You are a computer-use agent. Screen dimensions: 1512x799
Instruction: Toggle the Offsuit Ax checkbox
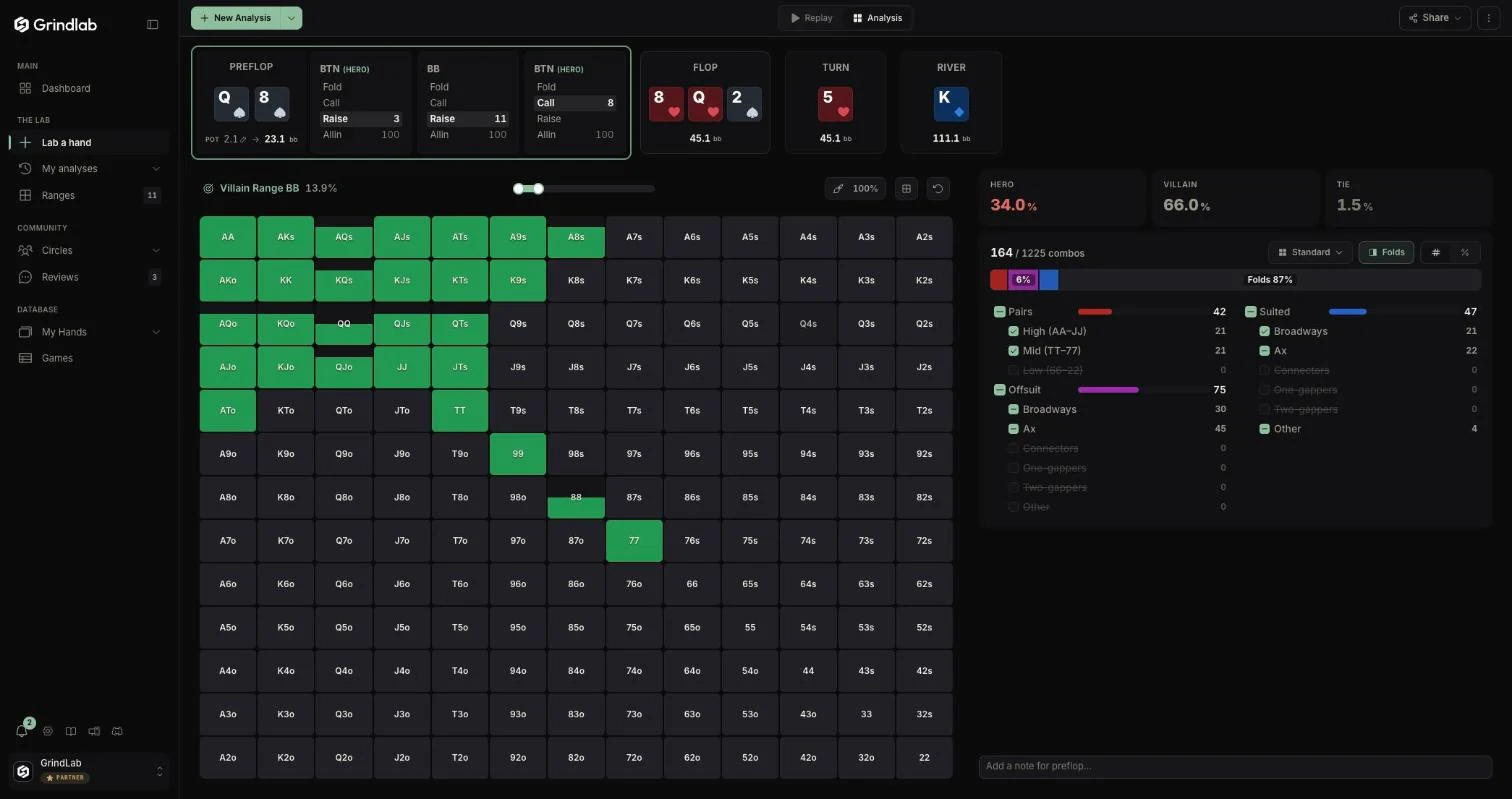point(1014,428)
